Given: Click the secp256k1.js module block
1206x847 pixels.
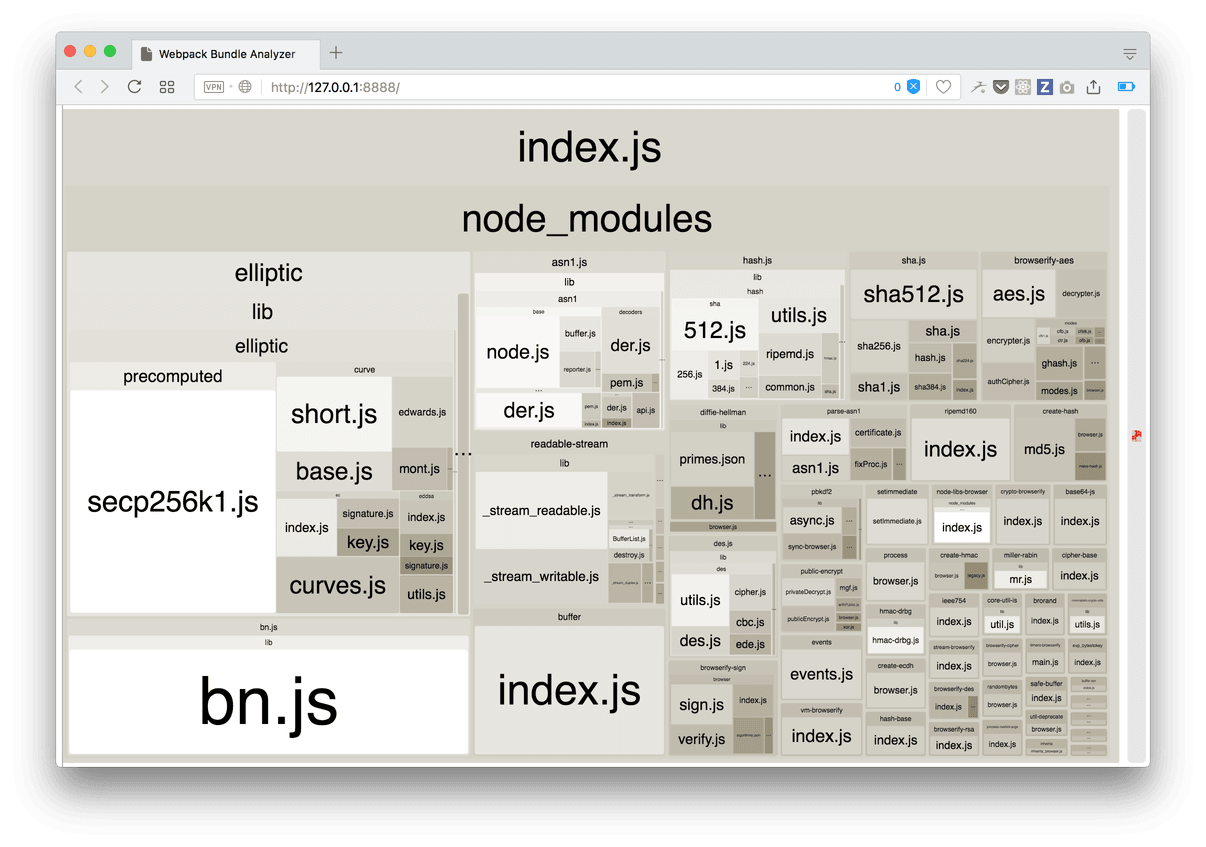Looking at the screenshot, I should tap(172, 502).
